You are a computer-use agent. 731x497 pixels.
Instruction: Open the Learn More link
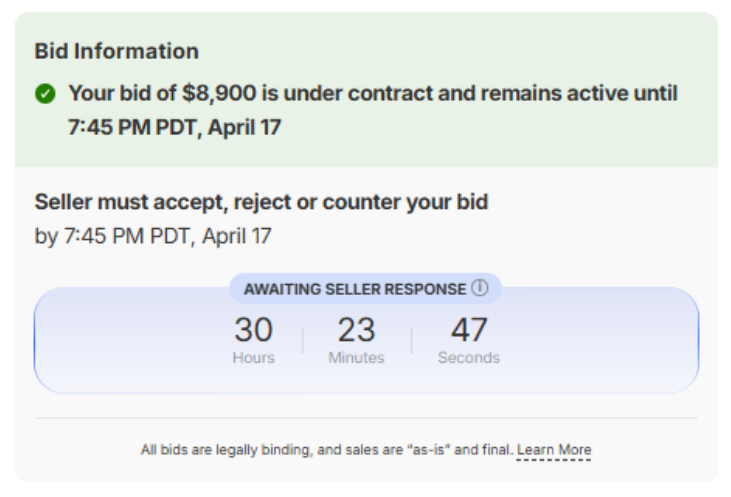coord(554,450)
